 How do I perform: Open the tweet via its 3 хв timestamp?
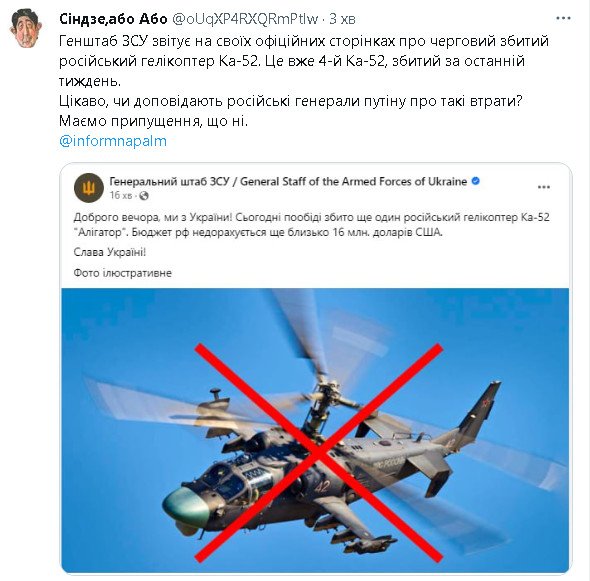tap(342, 19)
